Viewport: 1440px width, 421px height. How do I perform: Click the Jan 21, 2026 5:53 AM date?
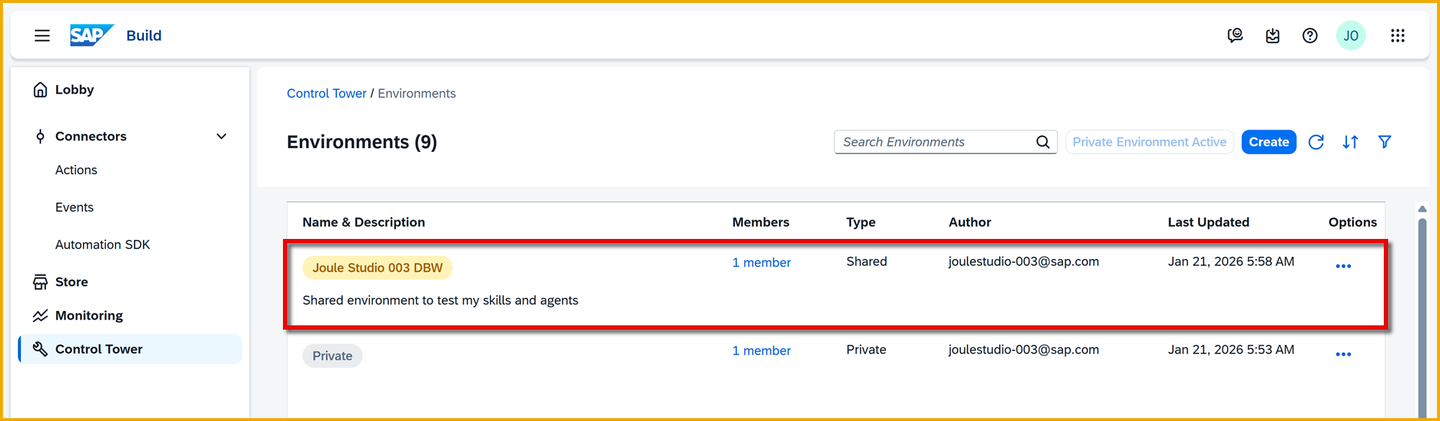point(1231,350)
